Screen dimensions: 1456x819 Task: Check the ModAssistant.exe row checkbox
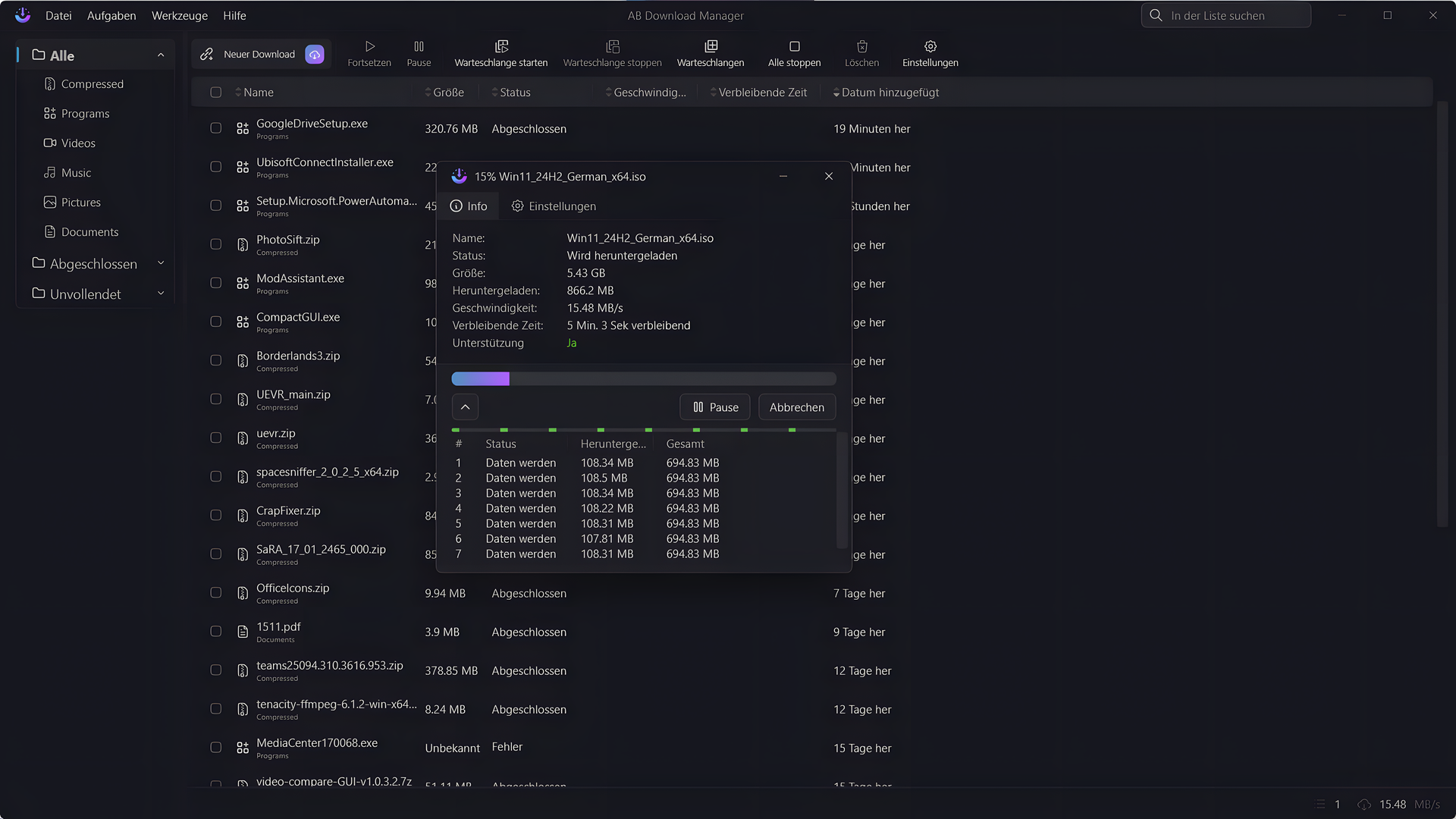coord(216,283)
